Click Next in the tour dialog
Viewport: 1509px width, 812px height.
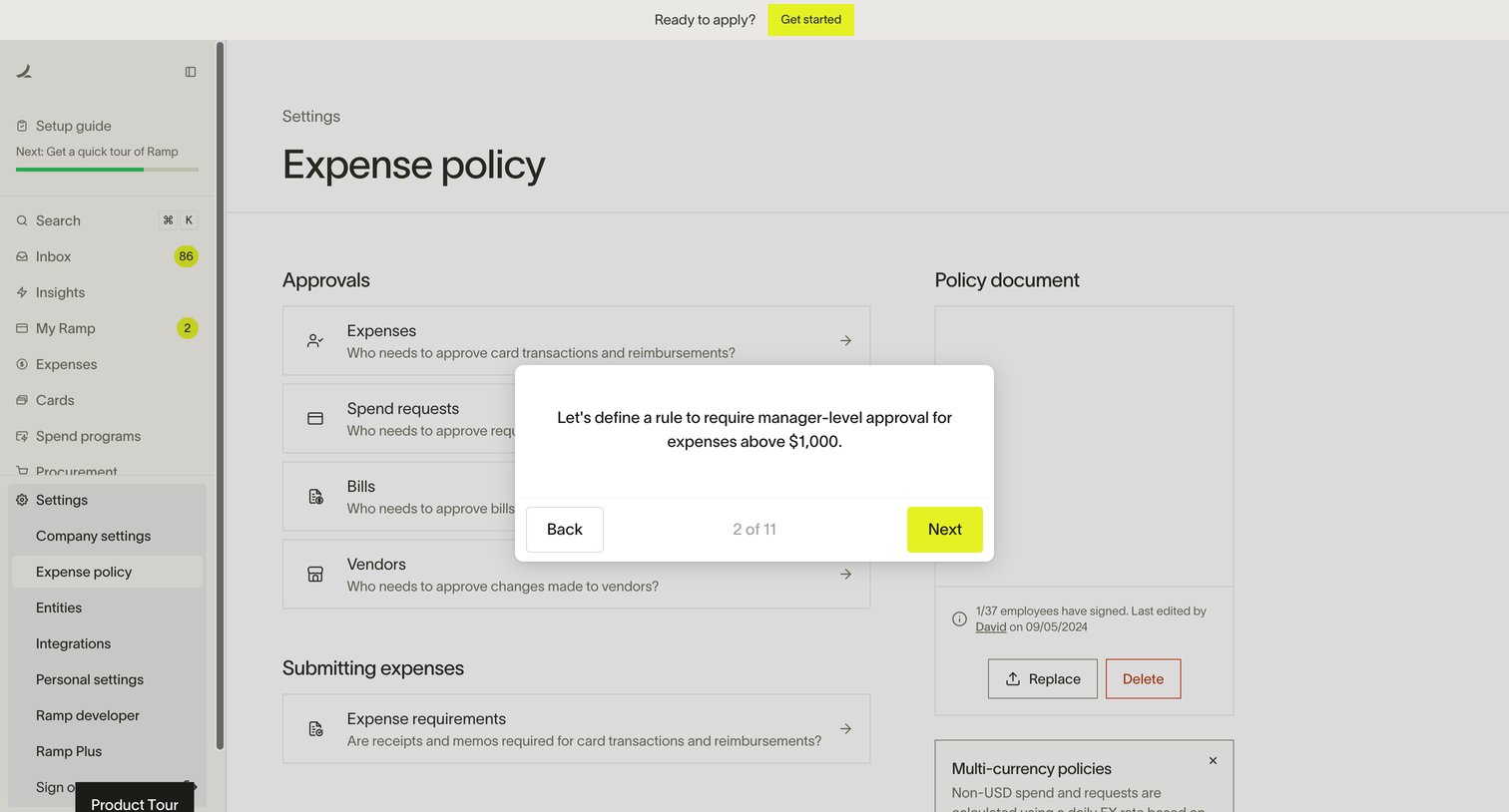[x=944, y=530]
